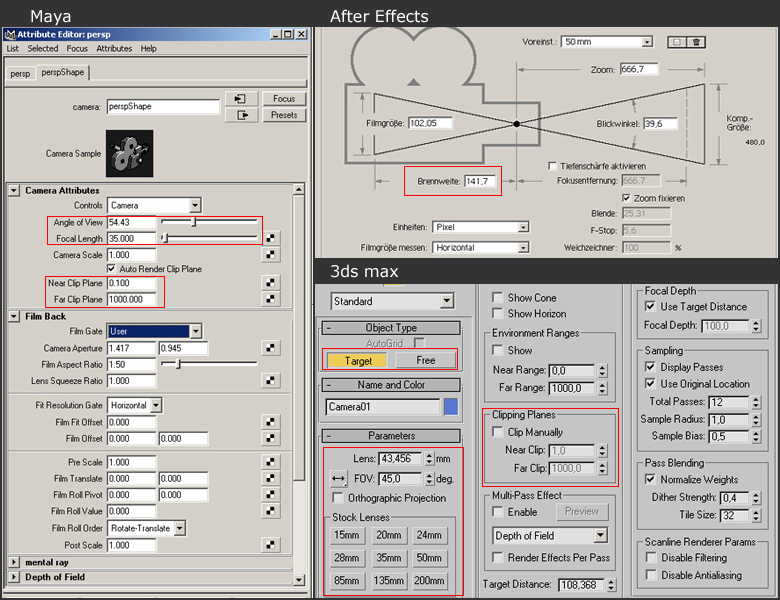Open the Focus menu in menu bar
This screenshot has width=780, height=600.
77,48
